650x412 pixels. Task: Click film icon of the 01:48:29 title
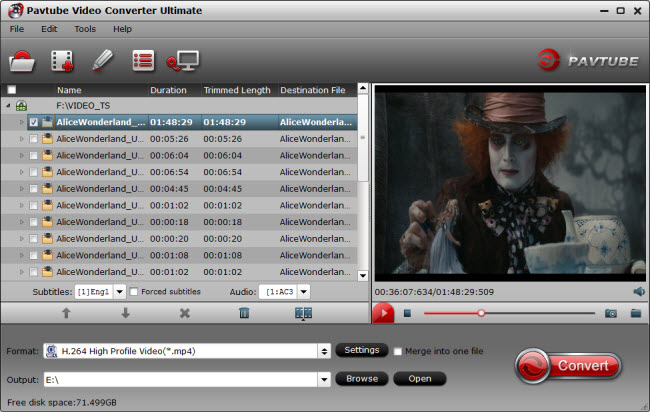tap(47, 122)
